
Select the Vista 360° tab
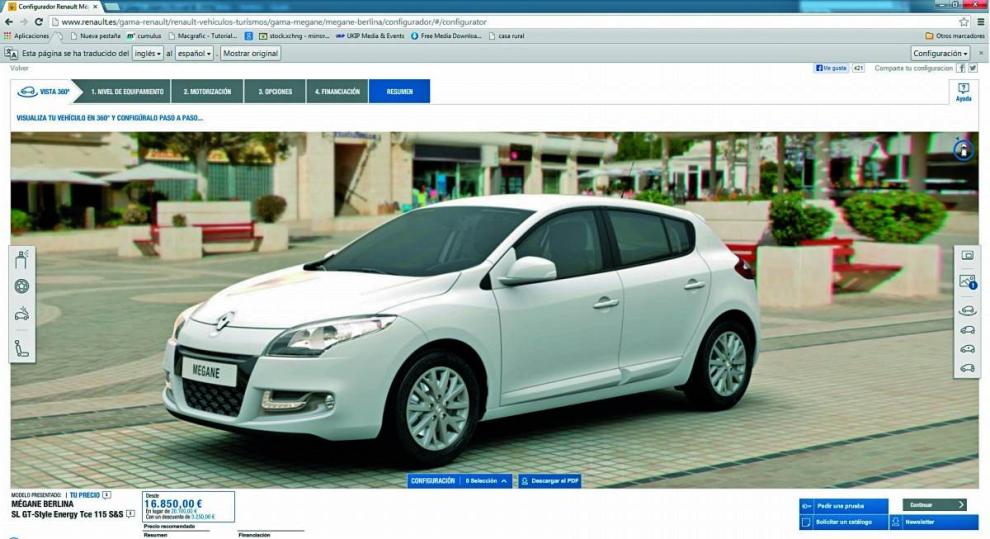point(44,92)
